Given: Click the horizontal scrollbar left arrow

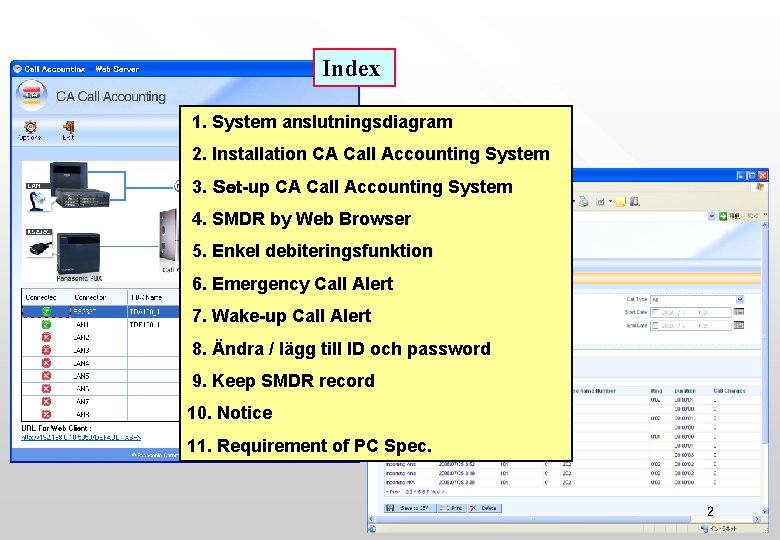Looking at the screenshot, I should (x=371, y=519).
